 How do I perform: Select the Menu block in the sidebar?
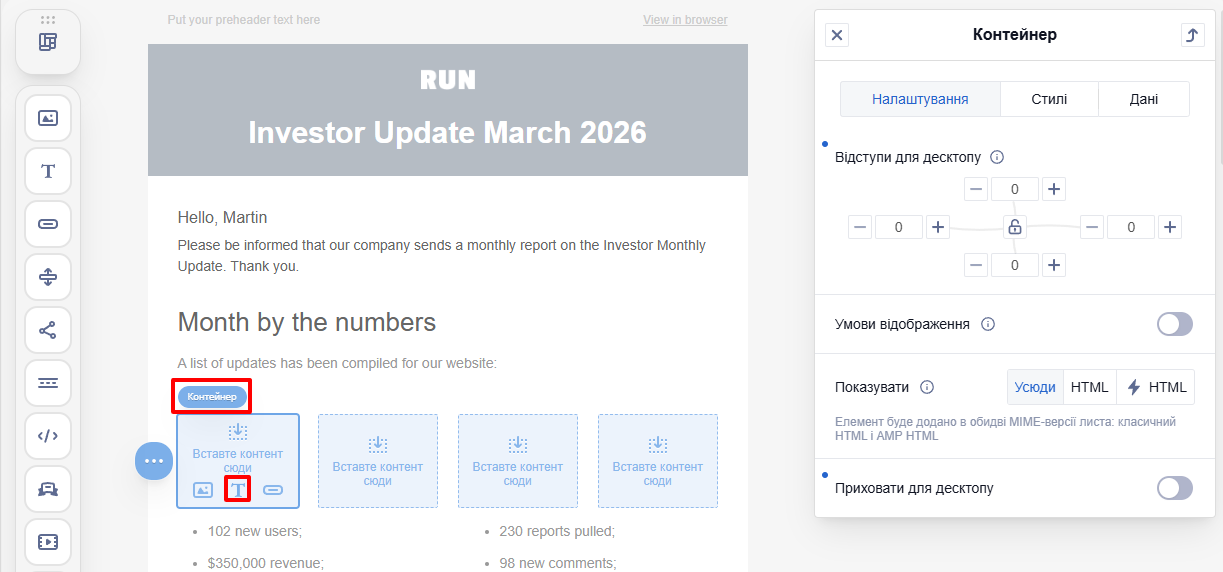48,383
